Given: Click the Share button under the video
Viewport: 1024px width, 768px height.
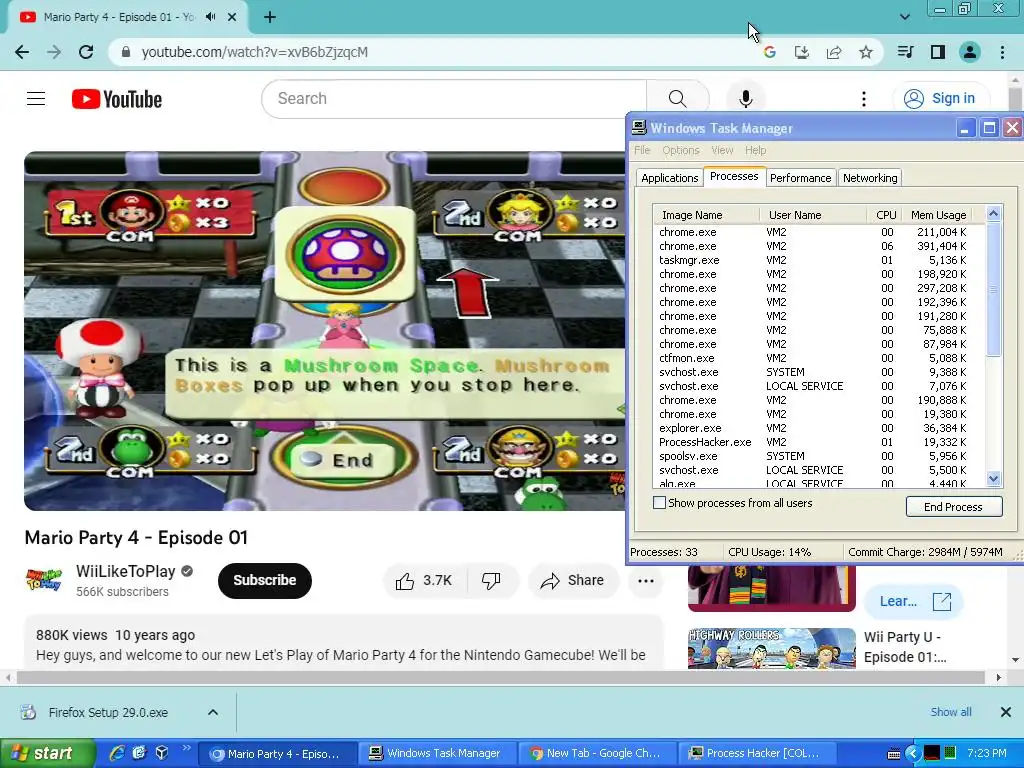Looking at the screenshot, I should (573, 581).
